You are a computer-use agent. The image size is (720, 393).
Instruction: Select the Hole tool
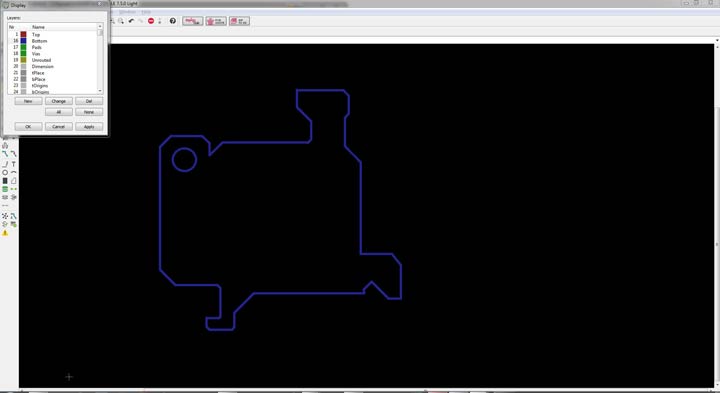5,197
